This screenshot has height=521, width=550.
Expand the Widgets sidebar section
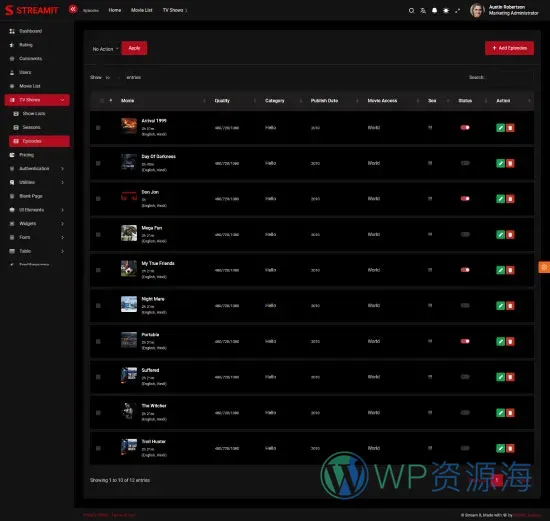click(37, 223)
